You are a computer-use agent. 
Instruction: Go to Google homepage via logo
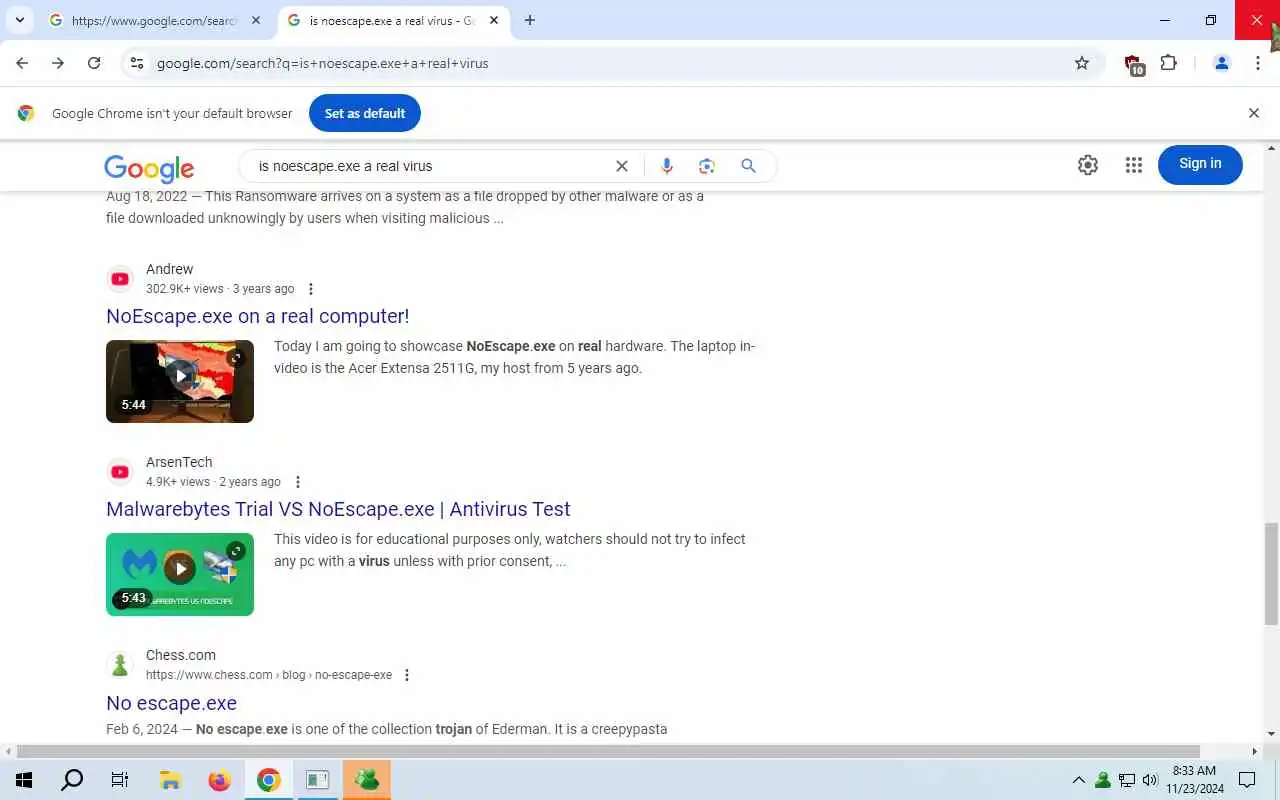pyautogui.click(x=149, y=168)
